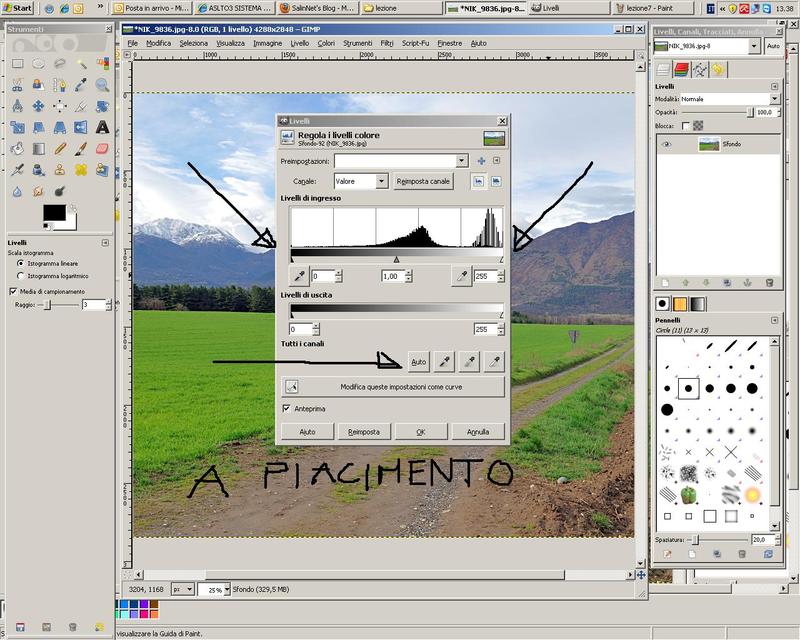
Task: Adjust the Opacità slider in layers panel
Action: pyautogui.click(x=714, y=113)
